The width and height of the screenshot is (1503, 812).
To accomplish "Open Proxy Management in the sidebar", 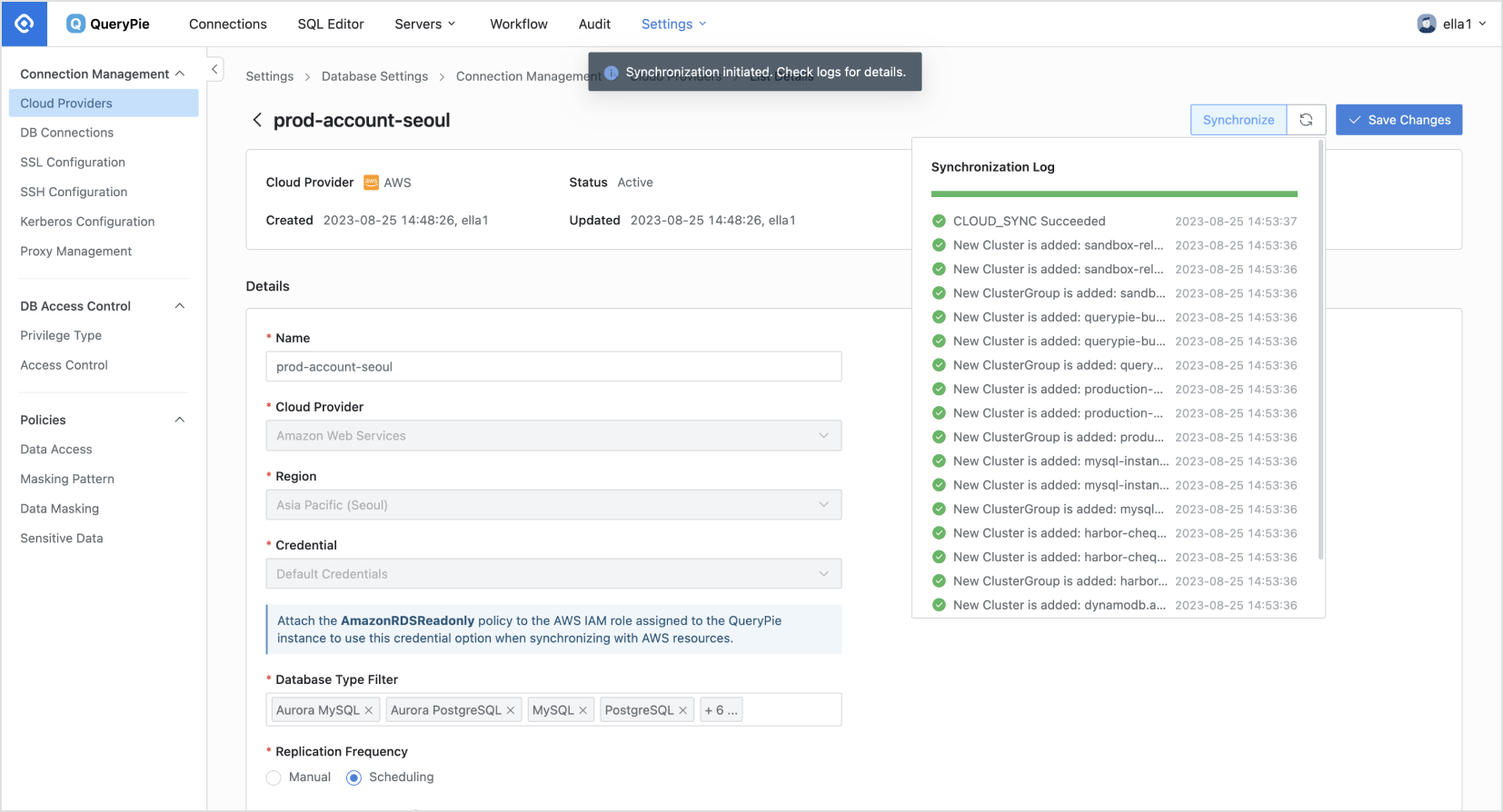I will tap(76, 252).
